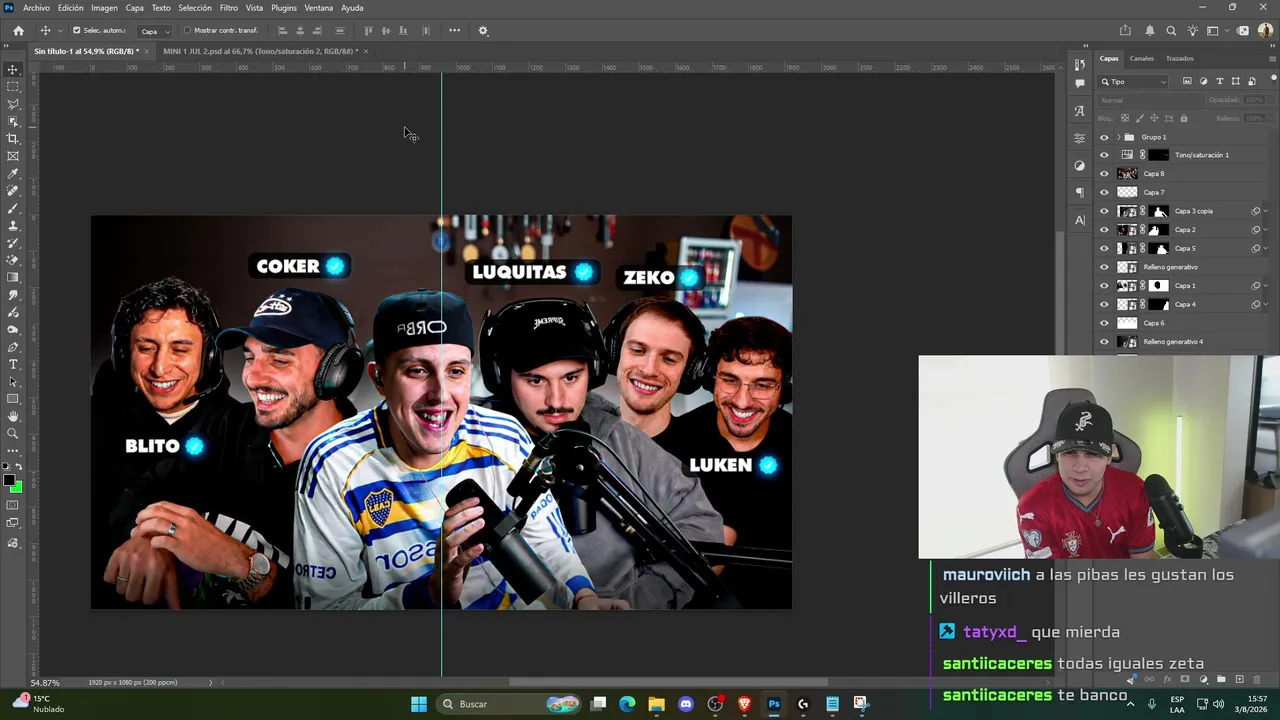Open the options bar settings gear
Image resolution: width=1280 pixels, height=720 pixels.
coord(483,30)
